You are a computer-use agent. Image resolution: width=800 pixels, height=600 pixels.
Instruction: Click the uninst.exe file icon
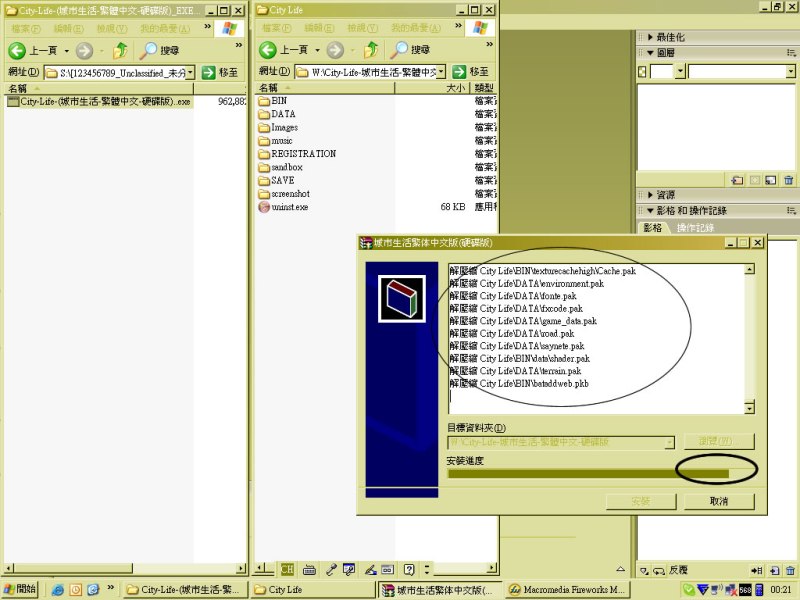264,207
